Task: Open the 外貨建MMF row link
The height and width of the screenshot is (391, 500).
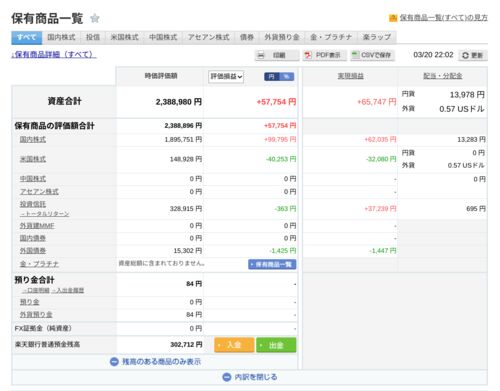Action: point(37,226)
